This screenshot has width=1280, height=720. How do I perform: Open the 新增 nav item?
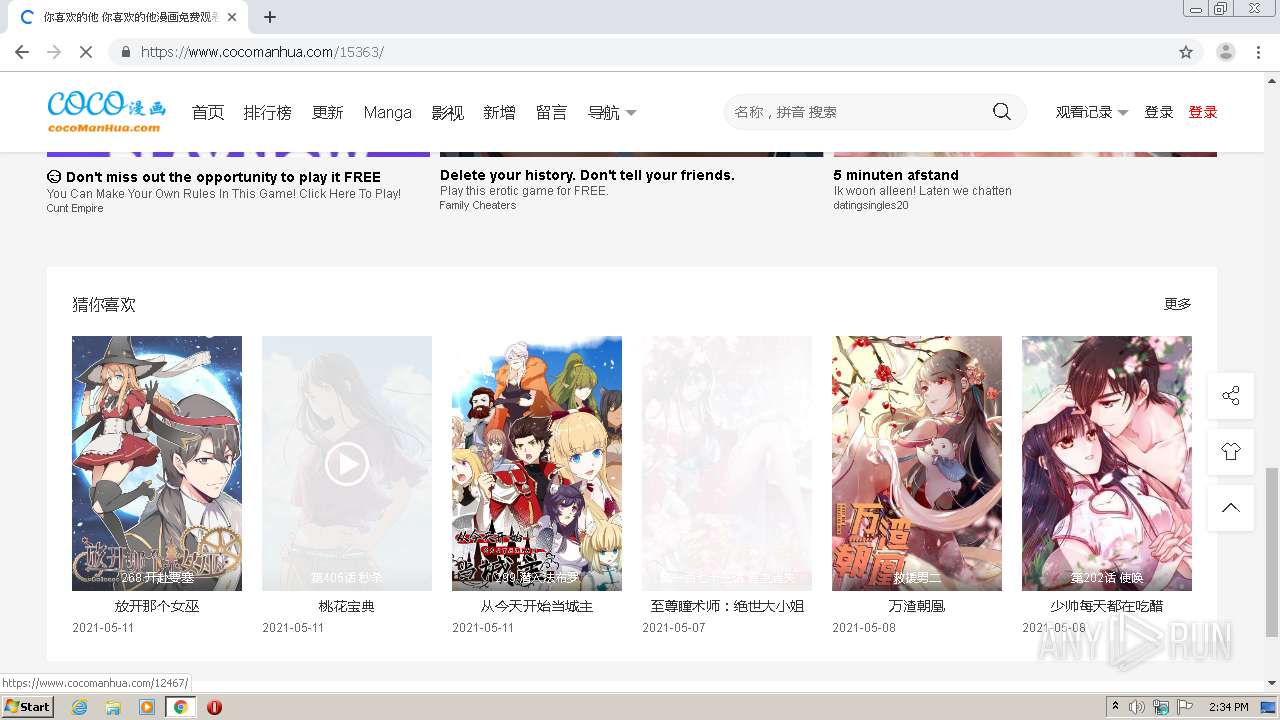[x=500, y=113]
